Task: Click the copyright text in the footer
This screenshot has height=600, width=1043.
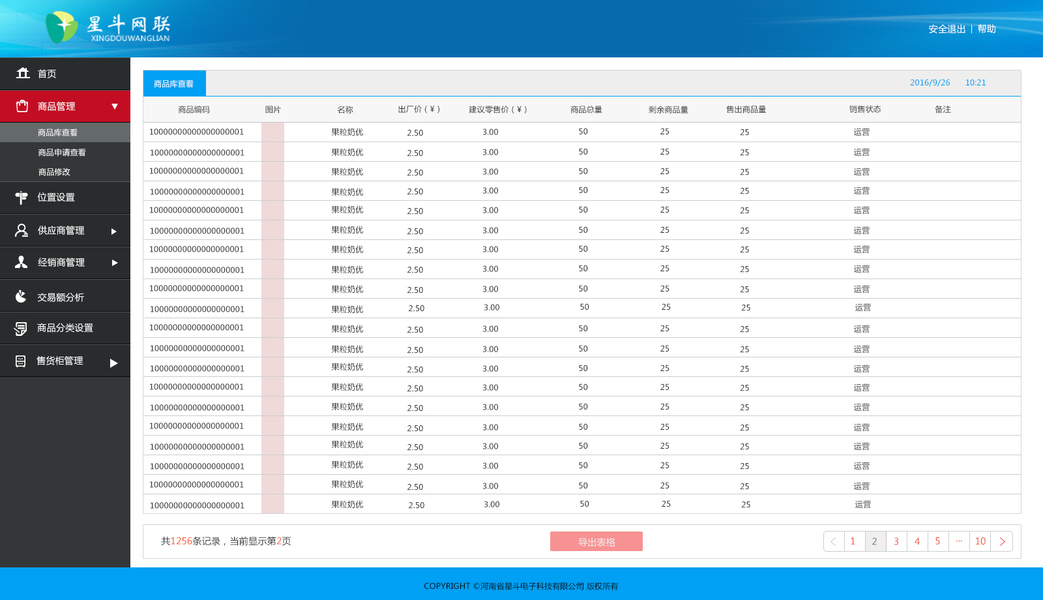Action: 521,586
